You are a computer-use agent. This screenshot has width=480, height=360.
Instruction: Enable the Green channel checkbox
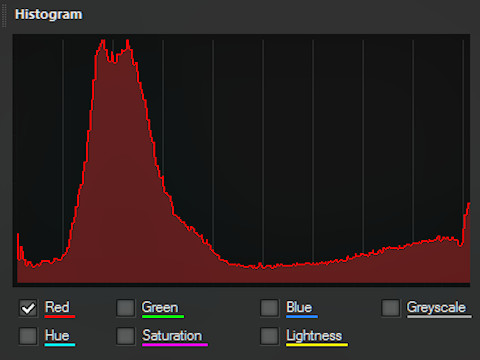126,308
